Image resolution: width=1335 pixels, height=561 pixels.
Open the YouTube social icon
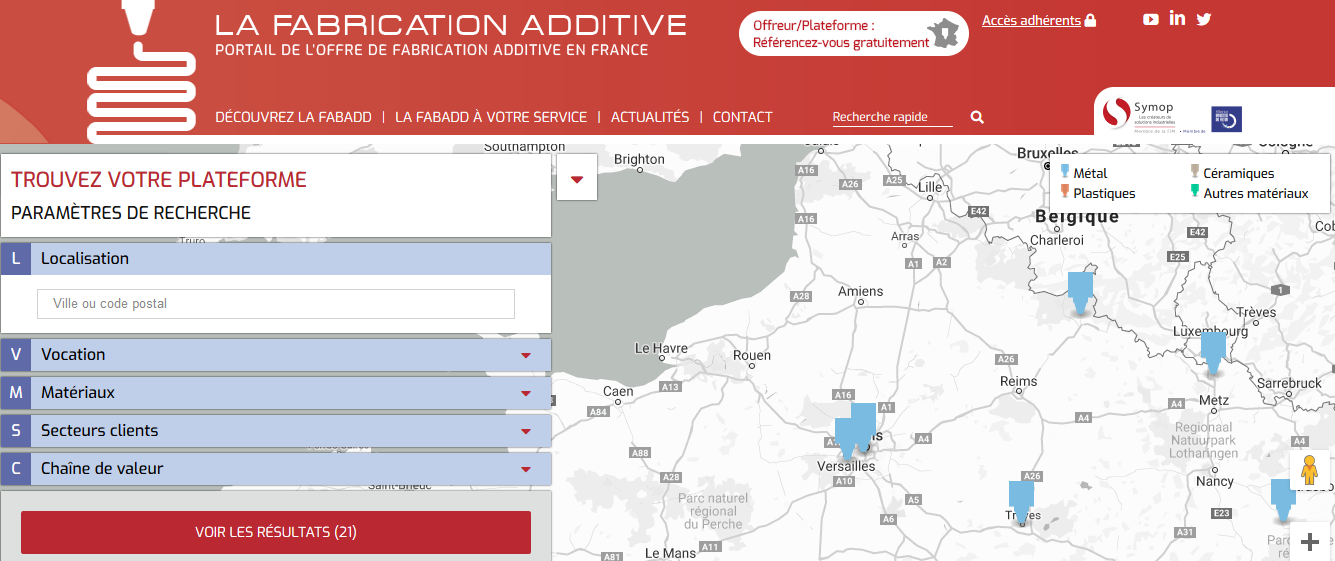1151,19
